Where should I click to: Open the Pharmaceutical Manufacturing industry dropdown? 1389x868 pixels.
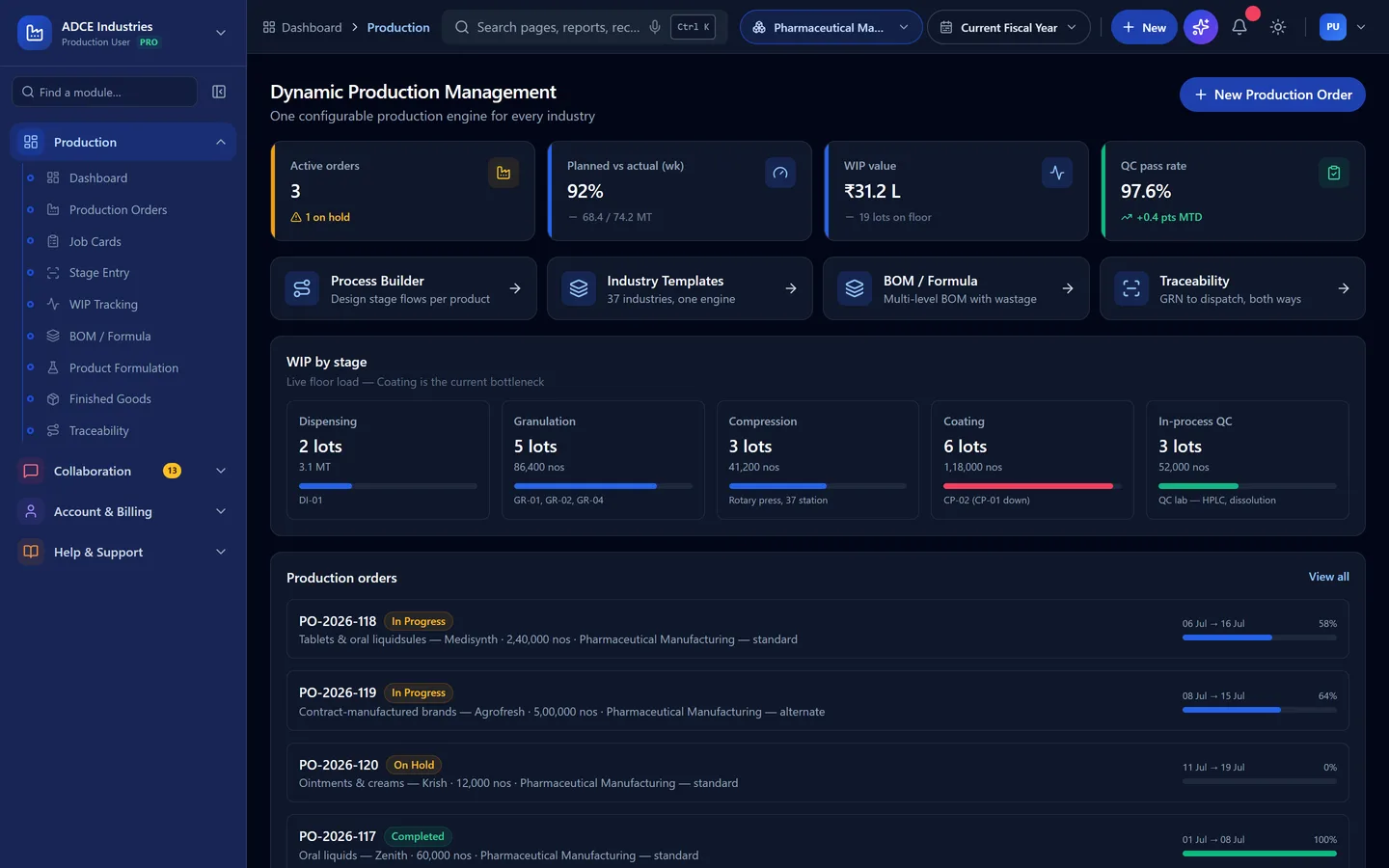pos(831,27)
